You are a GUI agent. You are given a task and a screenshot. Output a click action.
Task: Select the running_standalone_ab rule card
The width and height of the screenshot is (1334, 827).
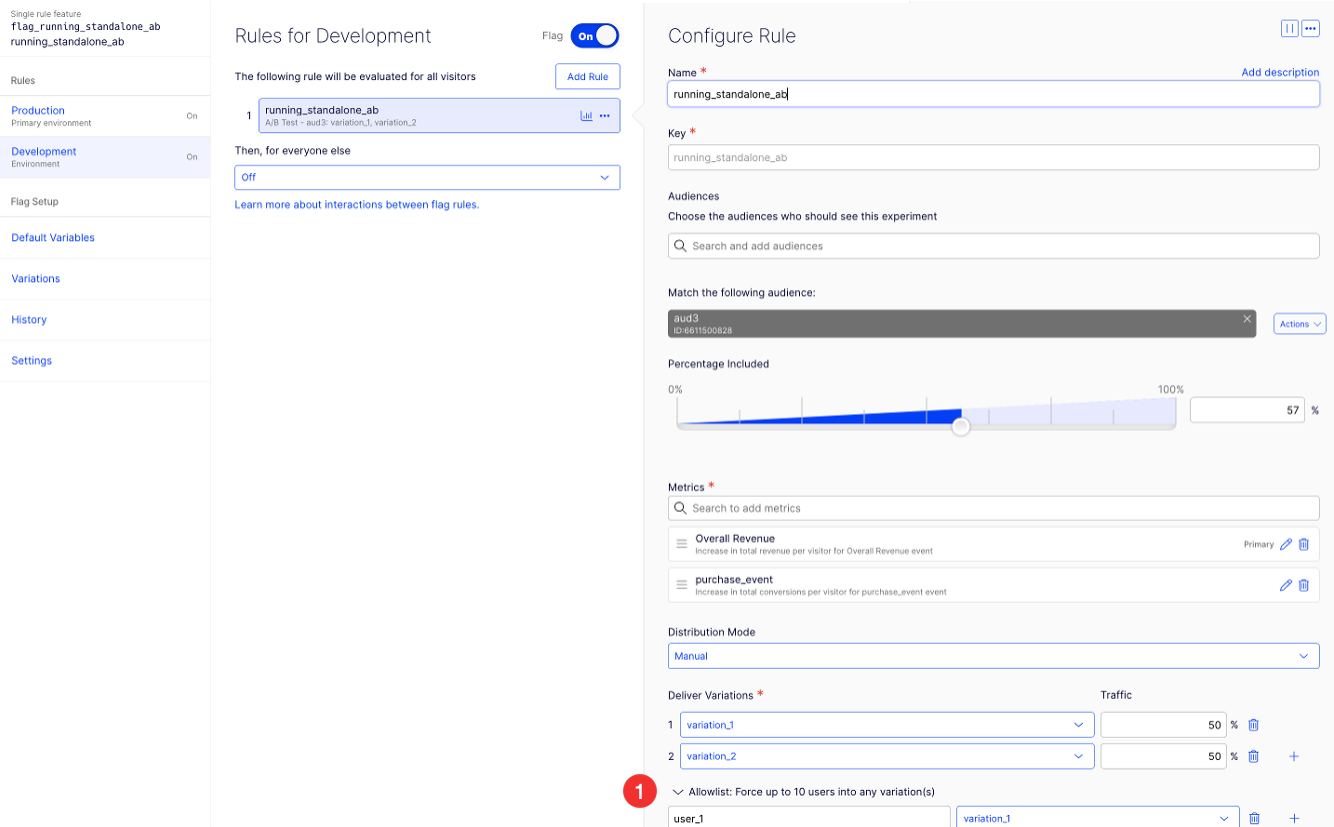click(x=439, y=116)
